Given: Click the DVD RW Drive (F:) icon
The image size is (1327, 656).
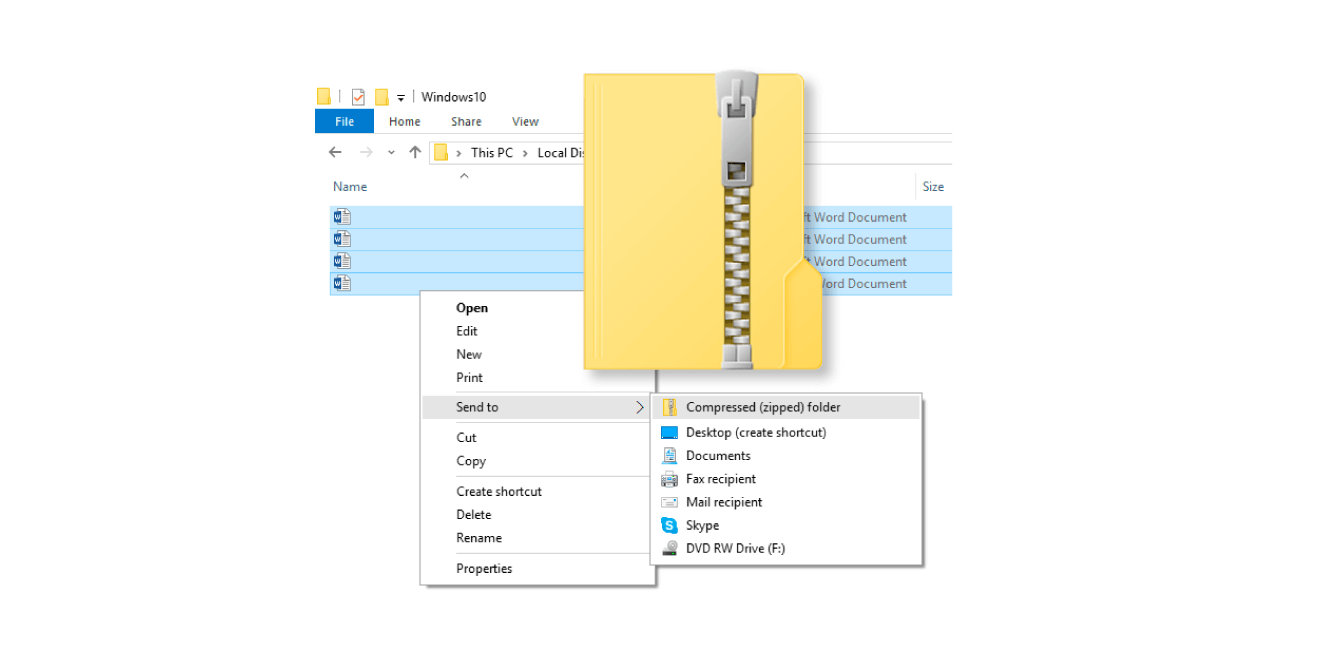Looking at the screenshot, I should click(x=669, y=548).
